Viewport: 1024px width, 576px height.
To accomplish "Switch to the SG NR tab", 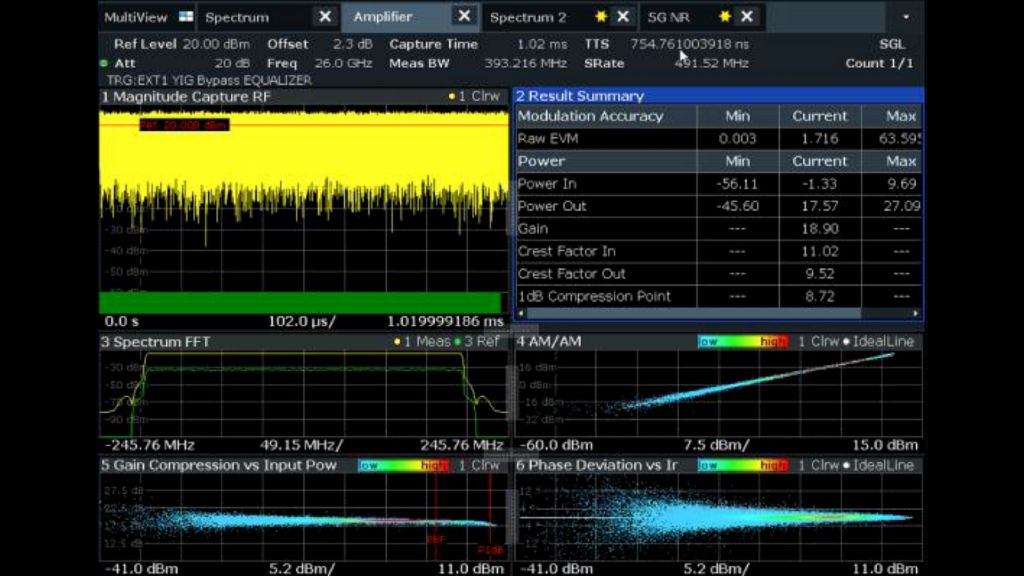I will click(x=668, y=17).
